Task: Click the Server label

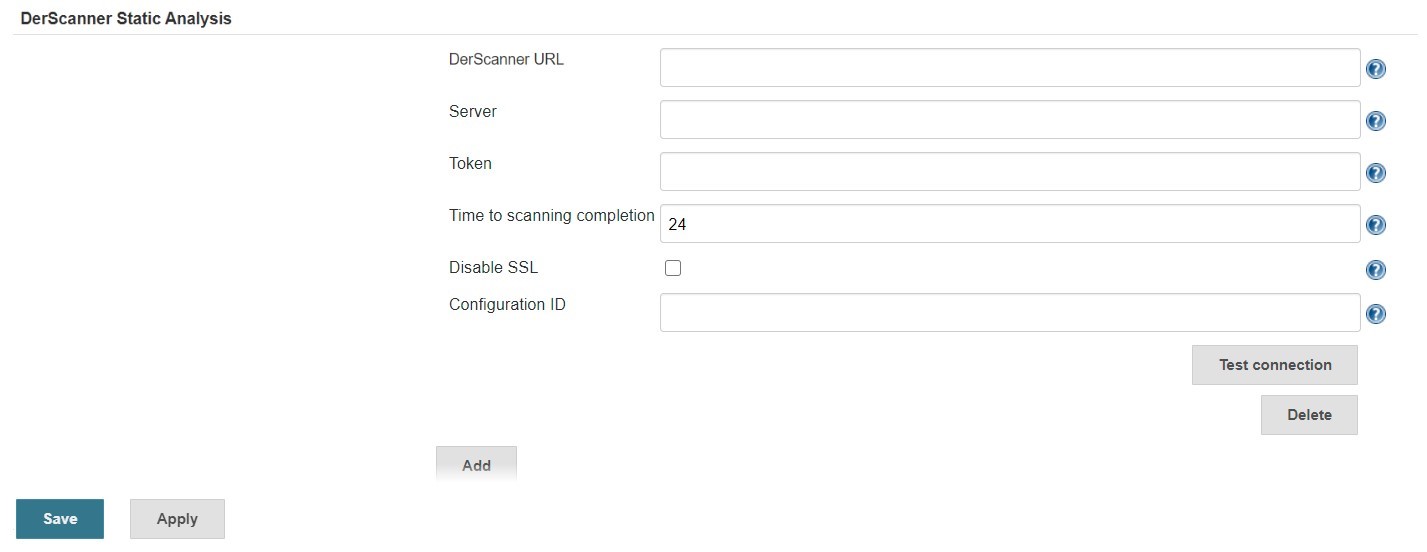Action: click(x=473, y=111)
